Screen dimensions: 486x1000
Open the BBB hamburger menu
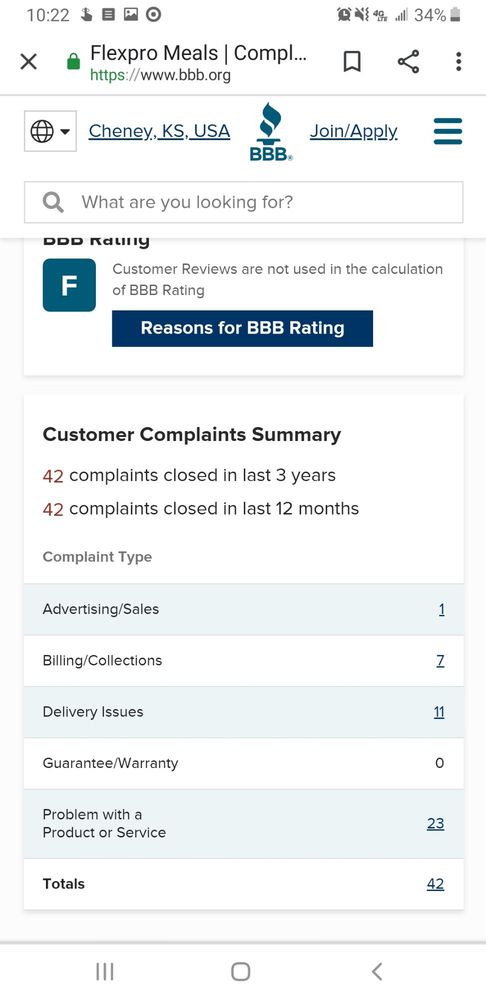448,131
